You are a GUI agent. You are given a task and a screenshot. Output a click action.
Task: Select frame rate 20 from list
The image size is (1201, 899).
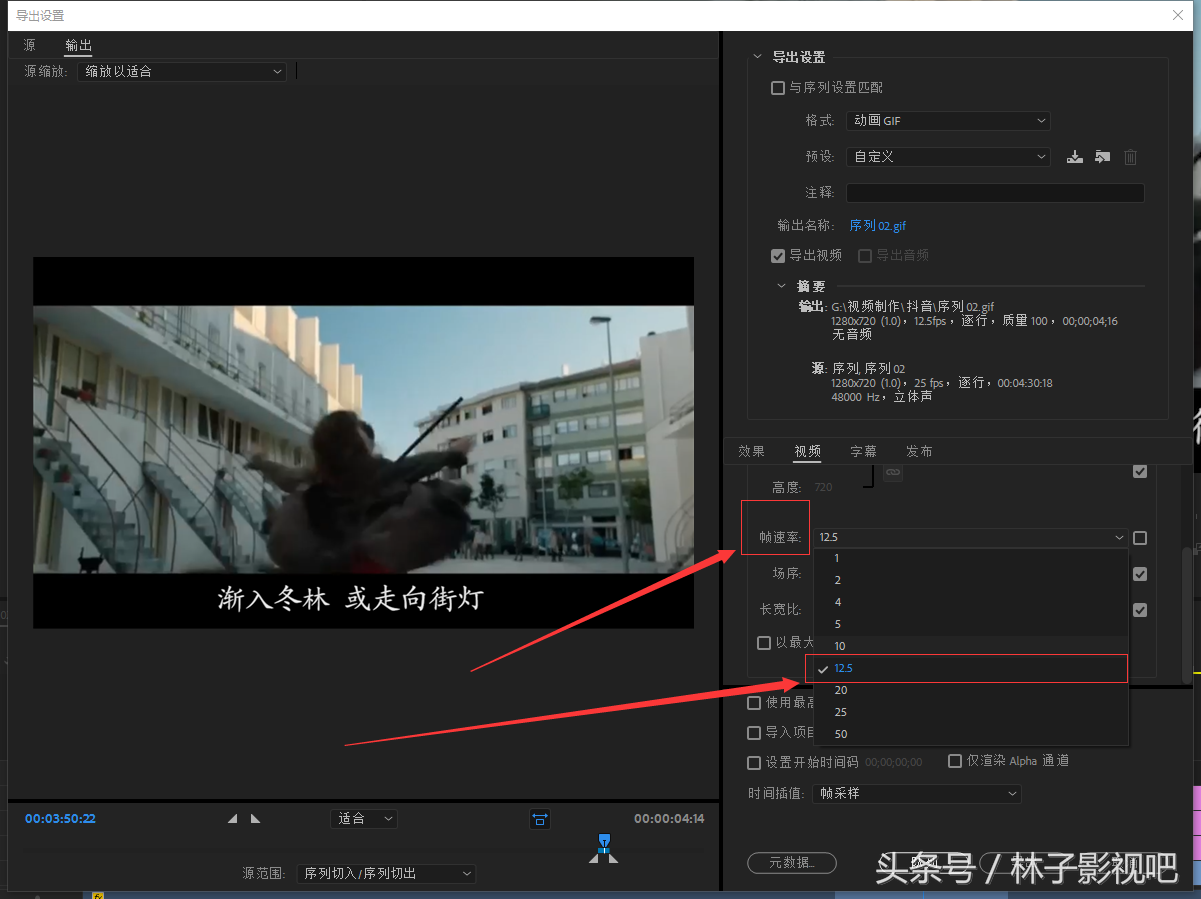click(x=971, y=690)
